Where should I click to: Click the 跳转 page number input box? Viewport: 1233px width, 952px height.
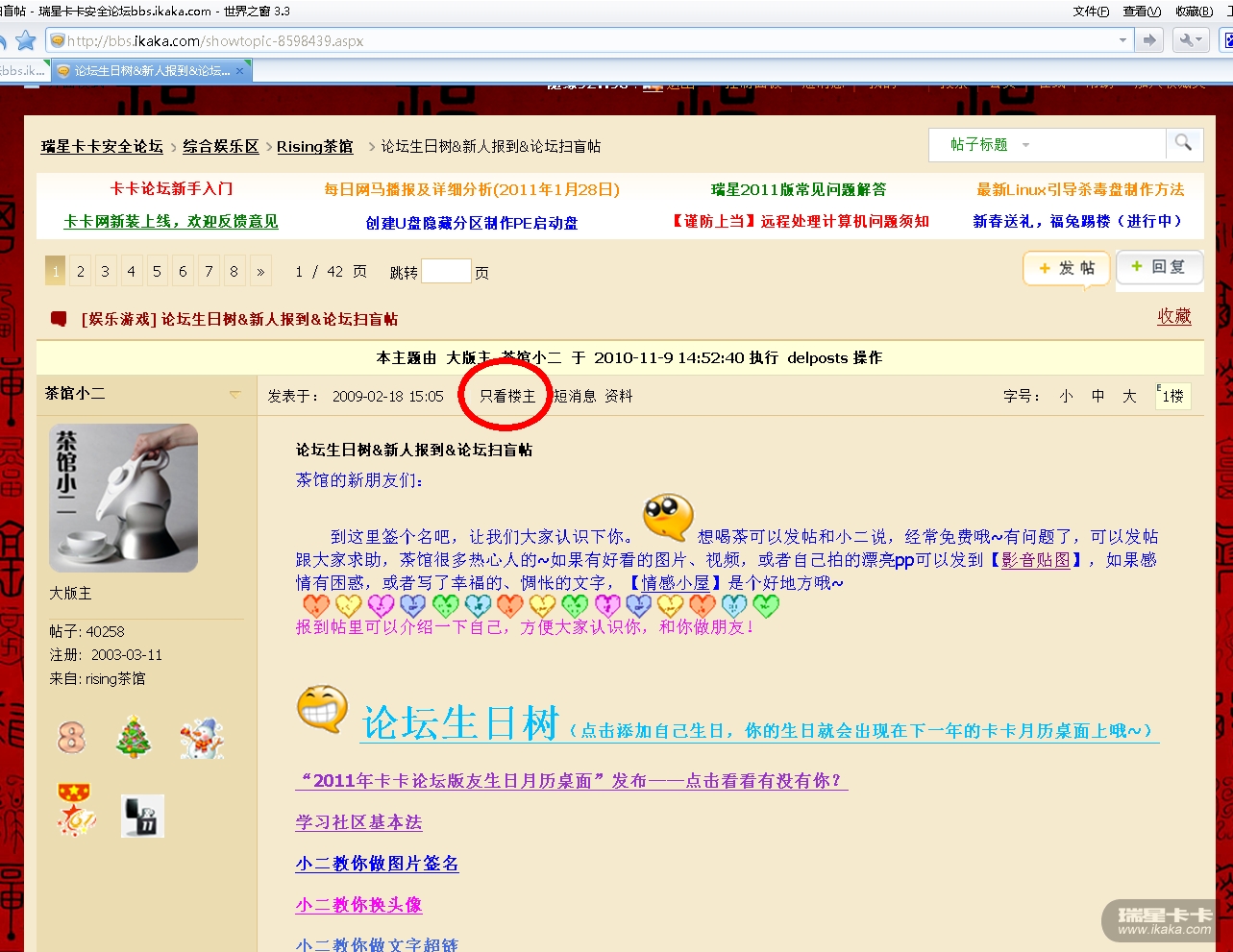coord(446,272)
